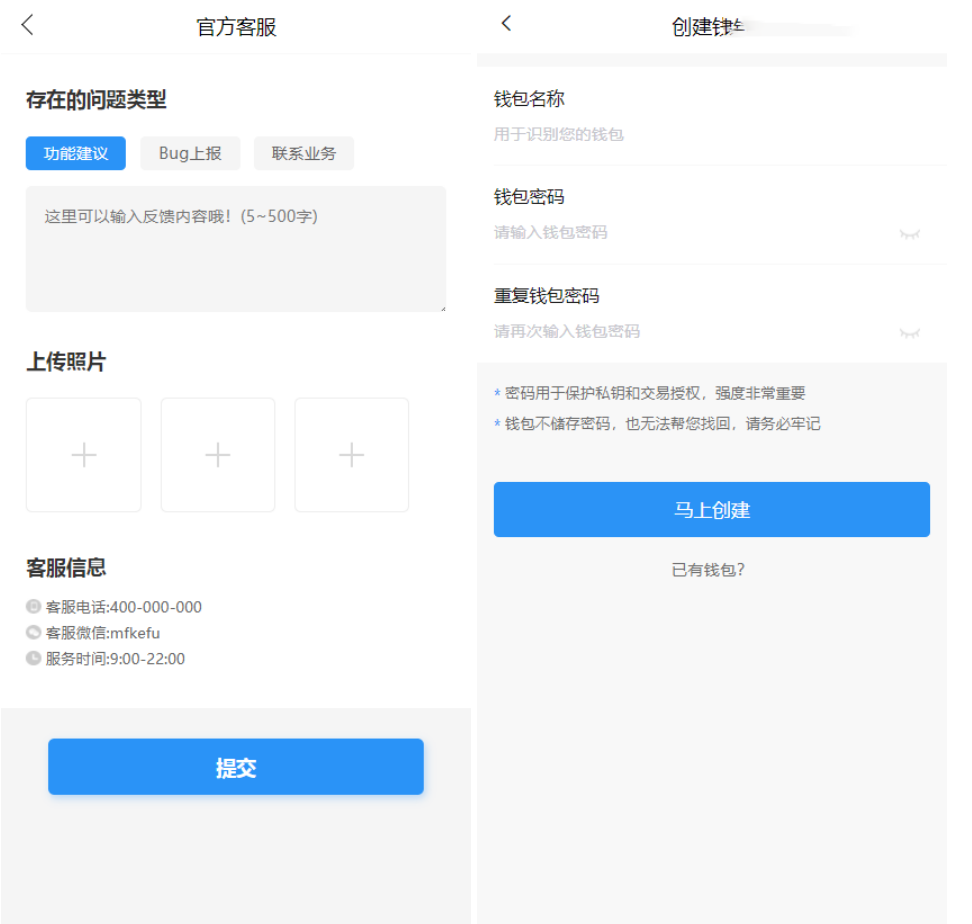Go back from 创建钱包 page

[506, 23]
